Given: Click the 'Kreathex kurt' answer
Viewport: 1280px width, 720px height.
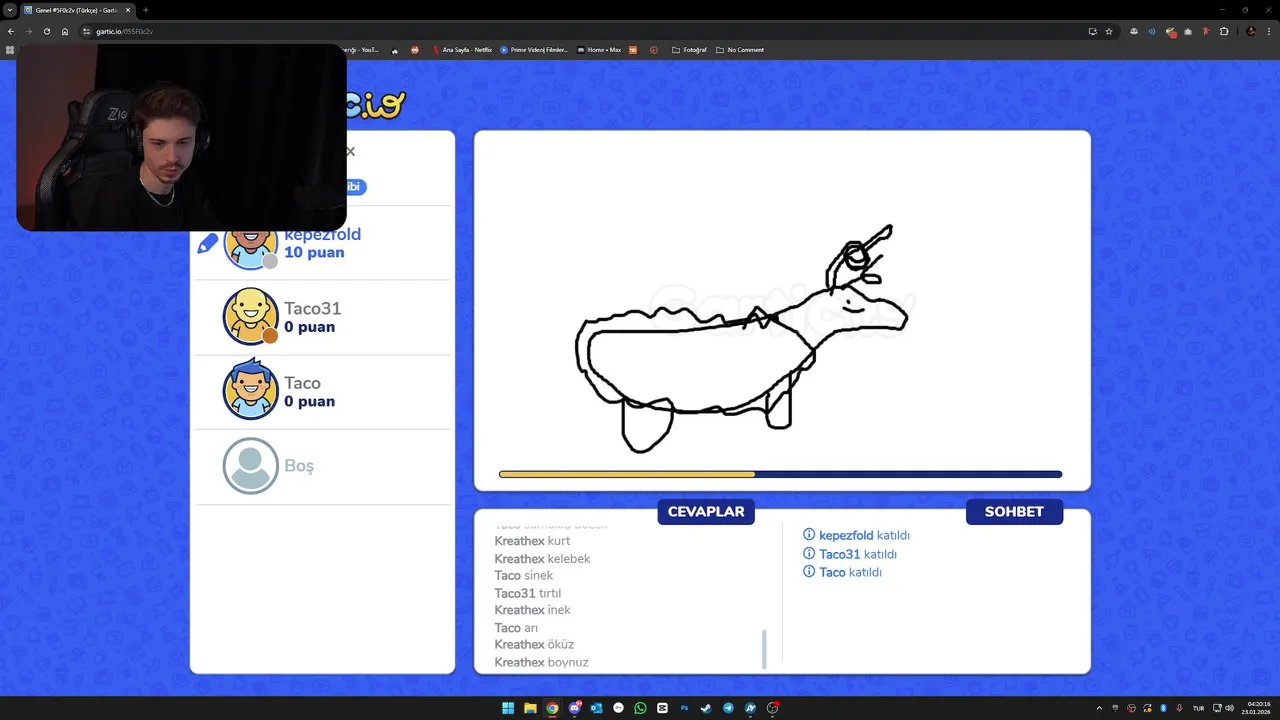Looking at the screenshot, I should (x=532, y=541).
